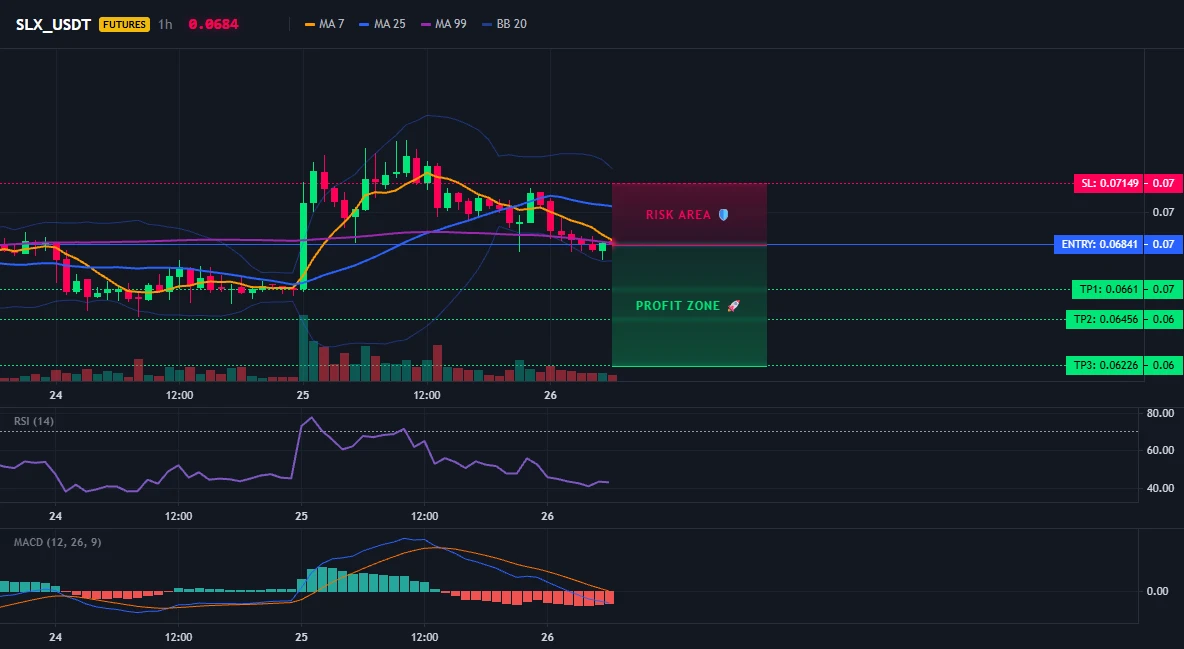Click the ENTRY: 0.06841 price label
This screenshot has width=1184, height=649.
1099,244
